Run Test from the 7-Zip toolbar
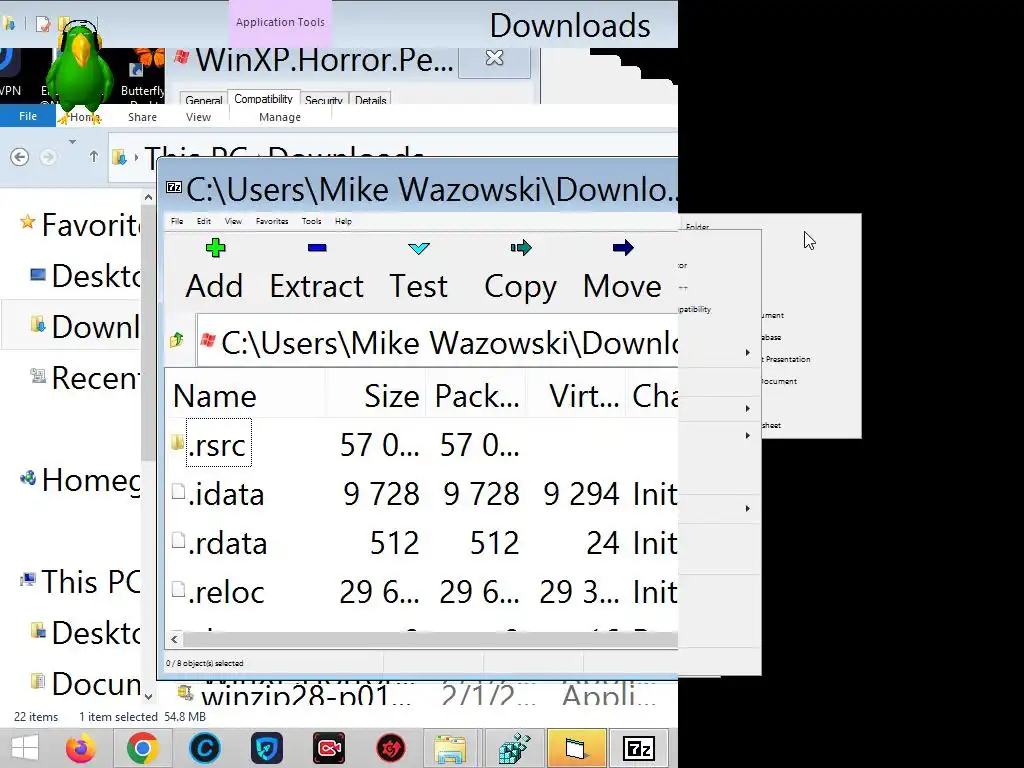The width and height of the screenshot is (1024, 768). coord(419,270)
